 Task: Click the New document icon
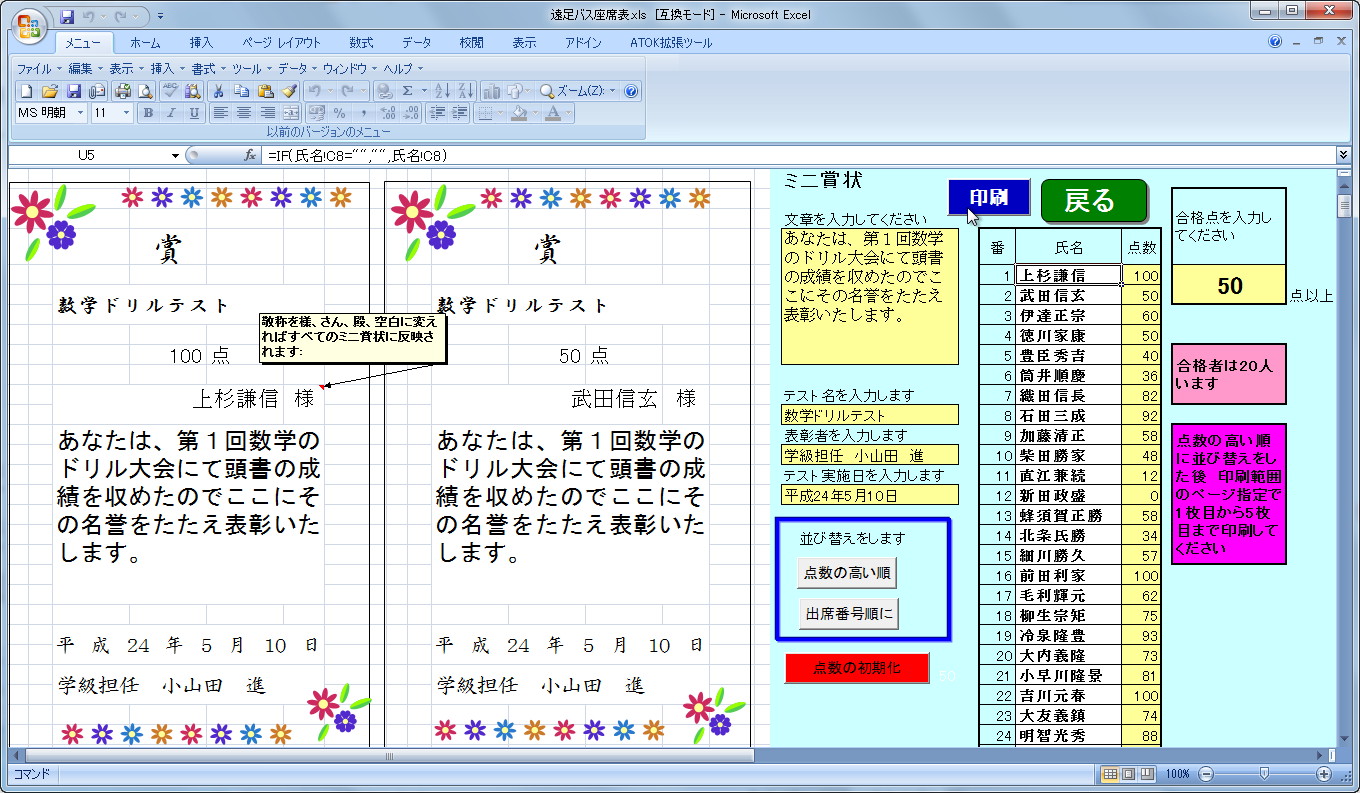point(27,91)
